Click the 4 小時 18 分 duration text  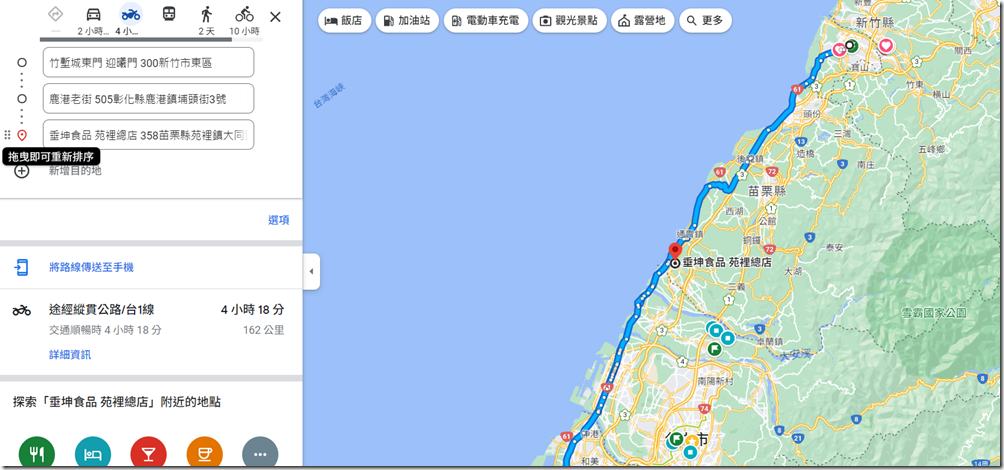click(x=252, y=310)
